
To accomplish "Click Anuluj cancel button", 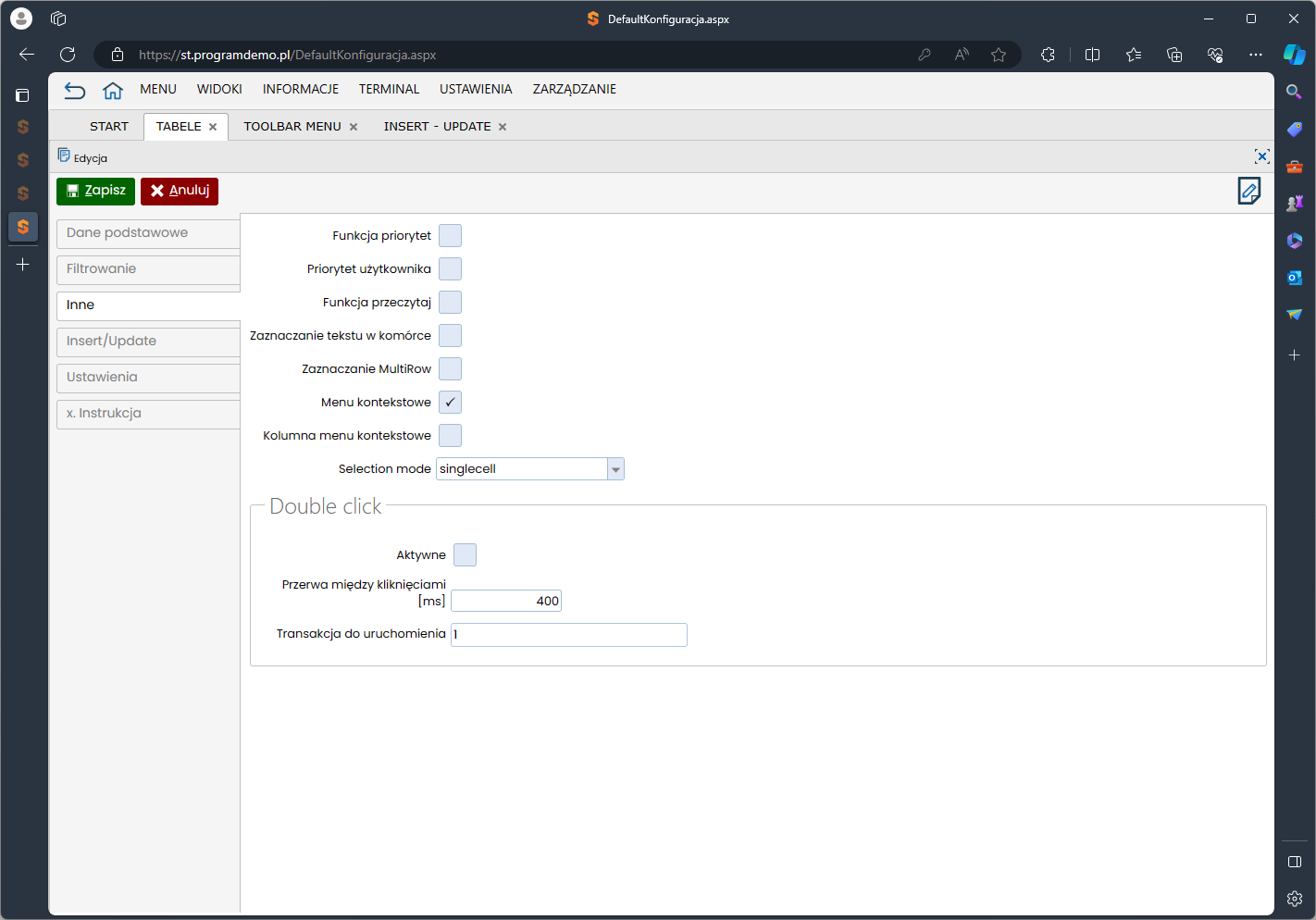I will 180,191.
